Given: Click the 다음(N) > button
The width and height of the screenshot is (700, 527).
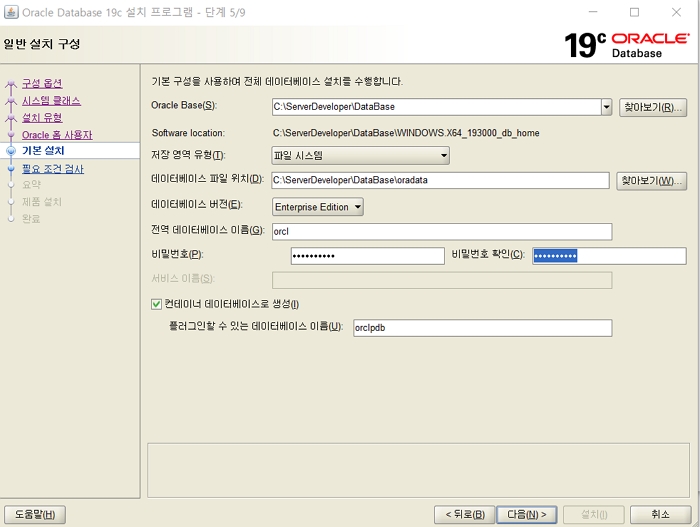Looking at the screenshot, I should point(527,514).
